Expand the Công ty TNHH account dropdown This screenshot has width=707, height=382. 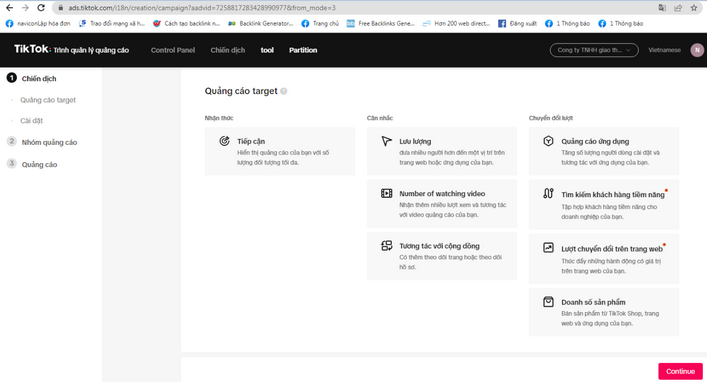click(594, 50)
